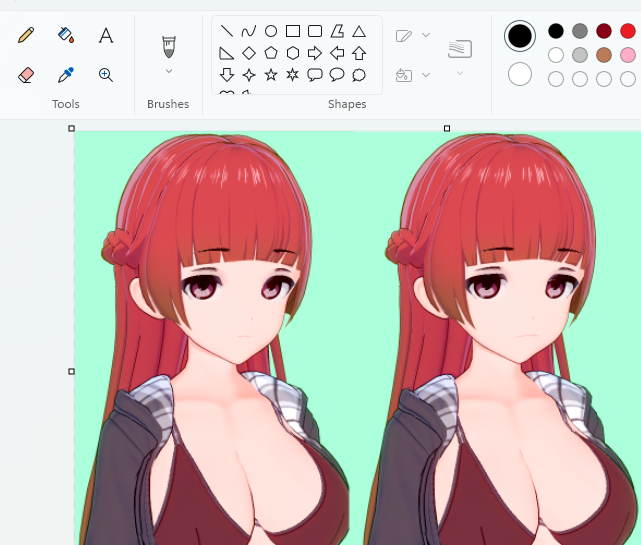The width and height of the screenshot is (641, 545).
Task: Pick the Six-point star shape
Action: coord(293,75)
